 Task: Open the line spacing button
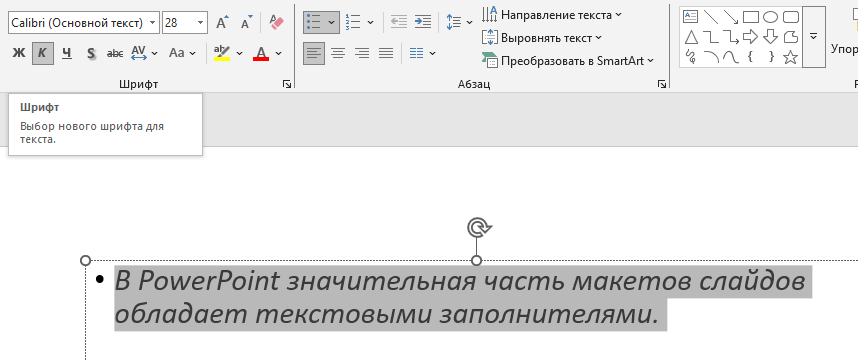pyautogui.click(x=454, y=22)
